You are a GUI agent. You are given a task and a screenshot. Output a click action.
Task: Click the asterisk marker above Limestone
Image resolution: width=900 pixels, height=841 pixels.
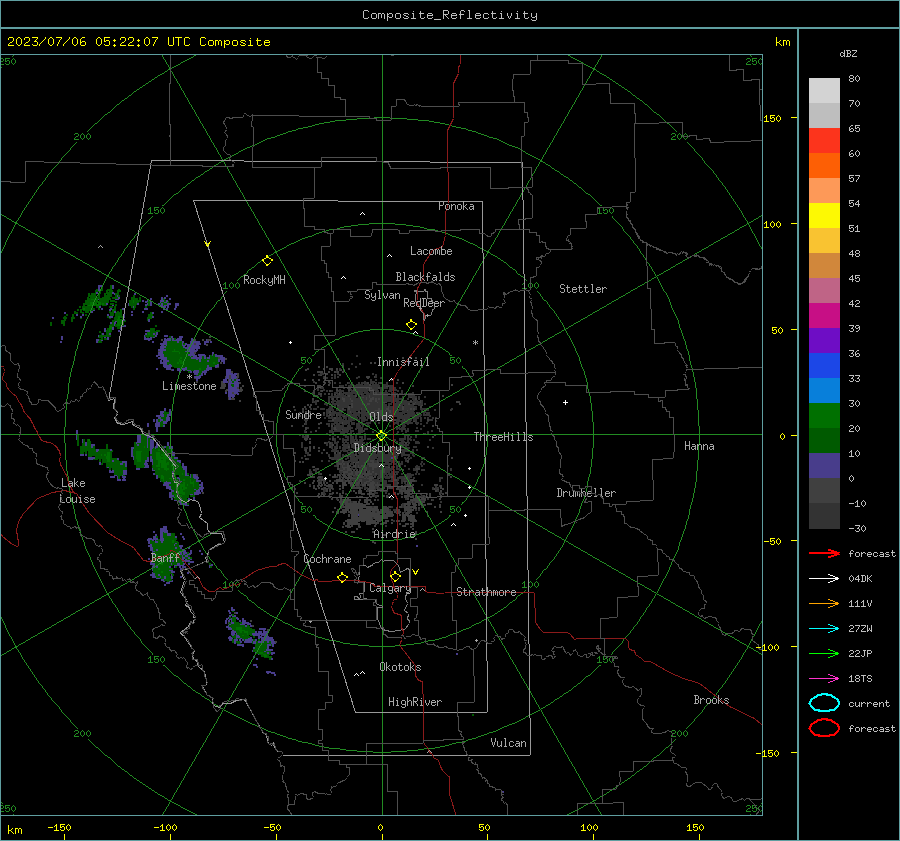(189, 377)
